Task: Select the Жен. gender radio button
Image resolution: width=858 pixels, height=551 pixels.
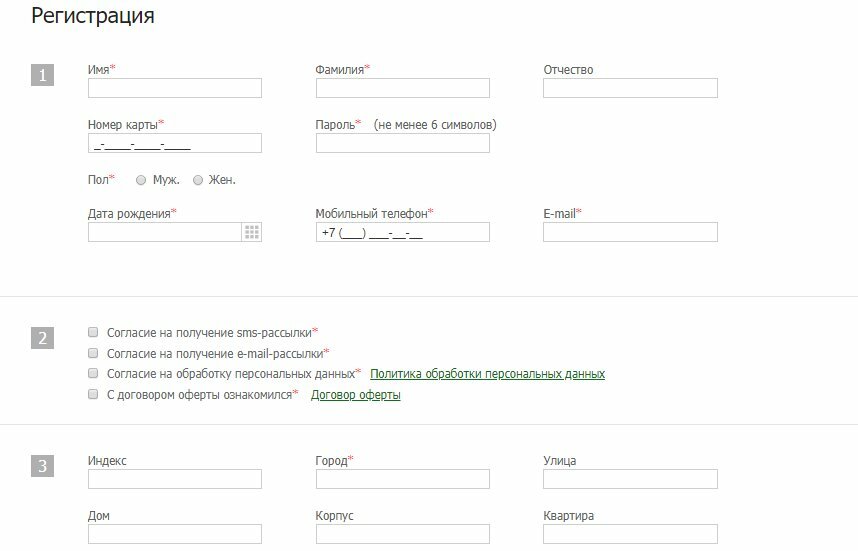Action: (x=198, y=181)
